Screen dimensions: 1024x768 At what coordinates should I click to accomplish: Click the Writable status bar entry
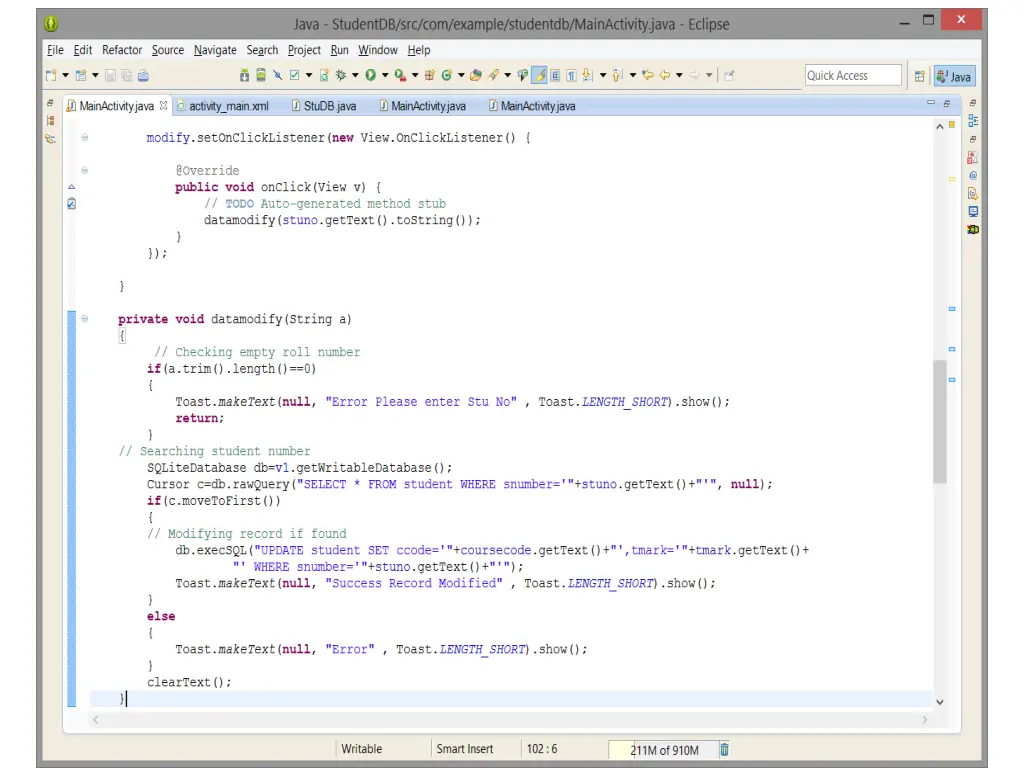pos(361,749)
